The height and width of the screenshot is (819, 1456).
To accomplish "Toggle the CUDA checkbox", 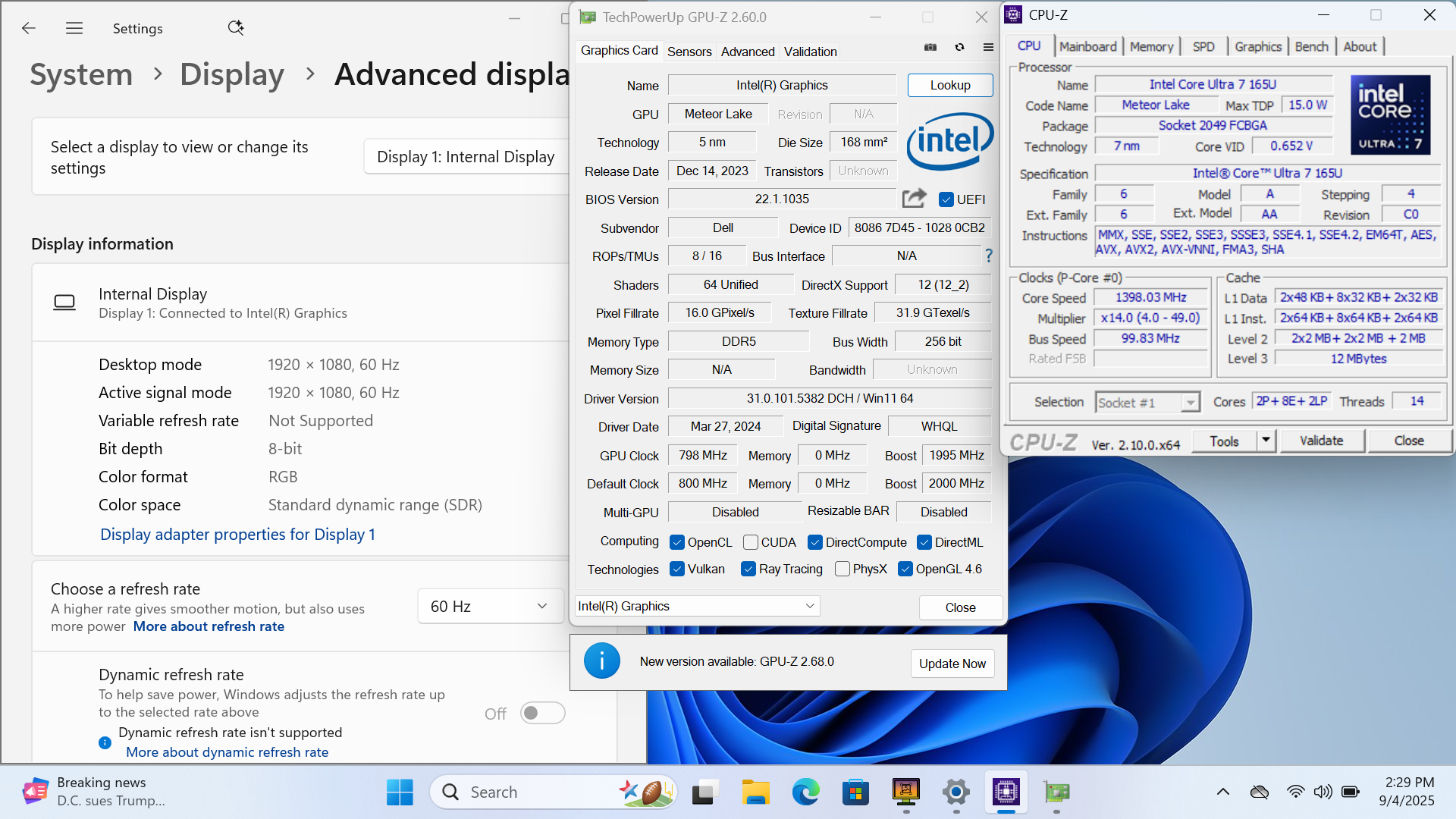I will pos(751,542).
